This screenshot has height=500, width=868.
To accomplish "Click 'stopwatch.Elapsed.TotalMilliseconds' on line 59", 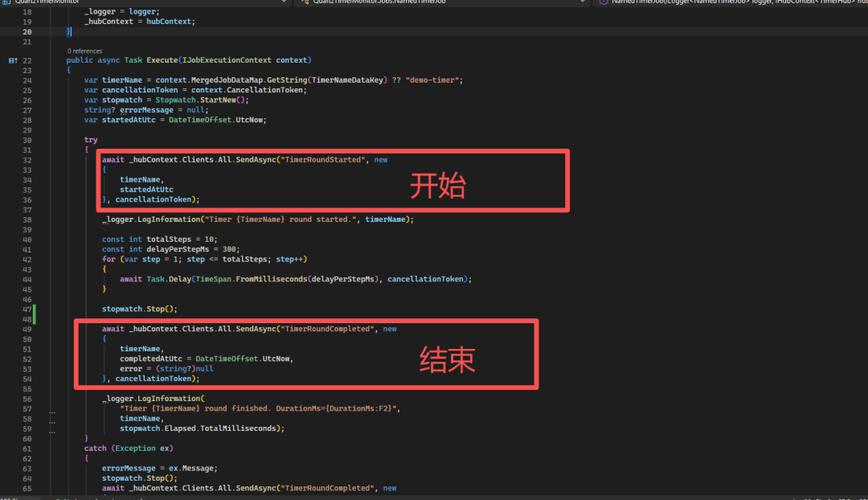I will click(x=198, y=429).
